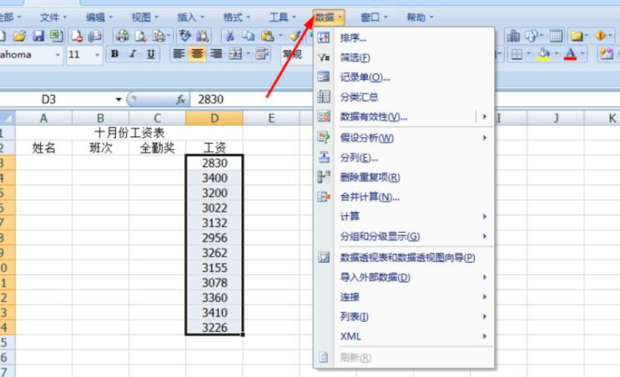620x377 pixels.
Task: Choose 删除重复项(R) from the data menu
Action: pyautogui.click(x=404, y=177)
